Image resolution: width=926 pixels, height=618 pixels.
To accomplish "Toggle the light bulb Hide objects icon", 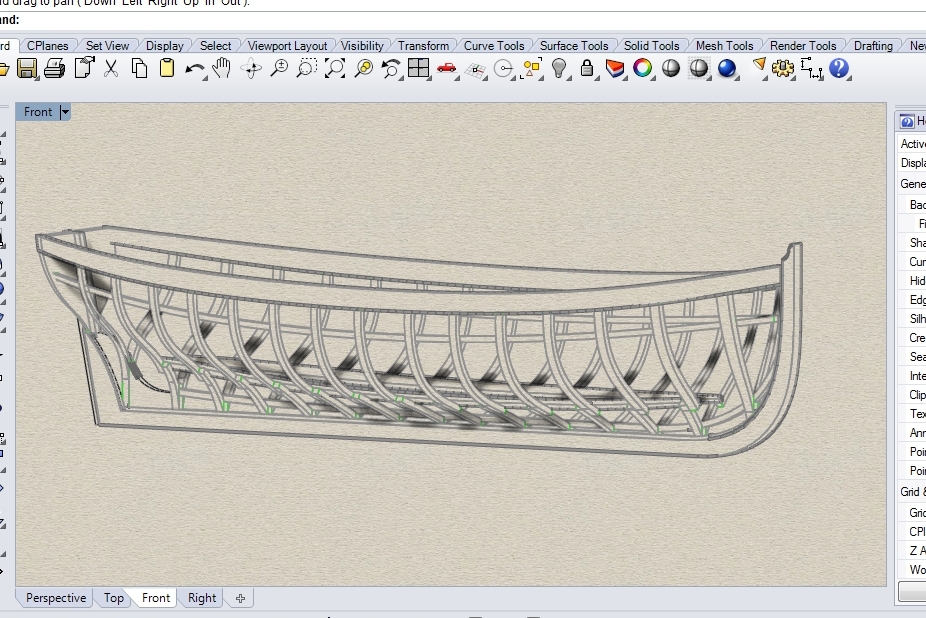I will click(559, 68).
